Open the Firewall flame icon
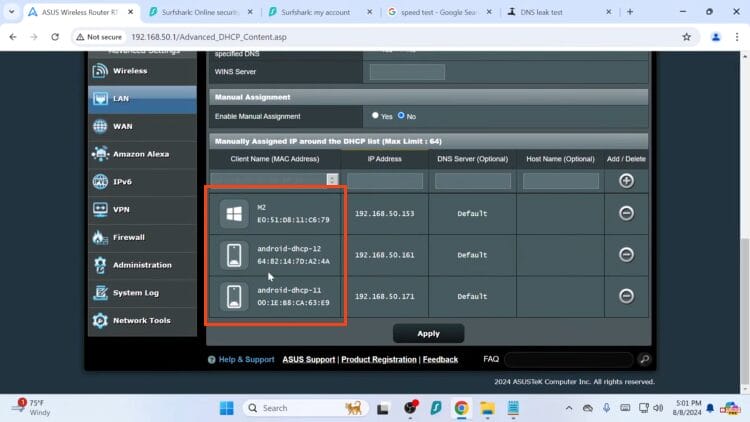This screenshot has height=422, width=750. (100, 237)
